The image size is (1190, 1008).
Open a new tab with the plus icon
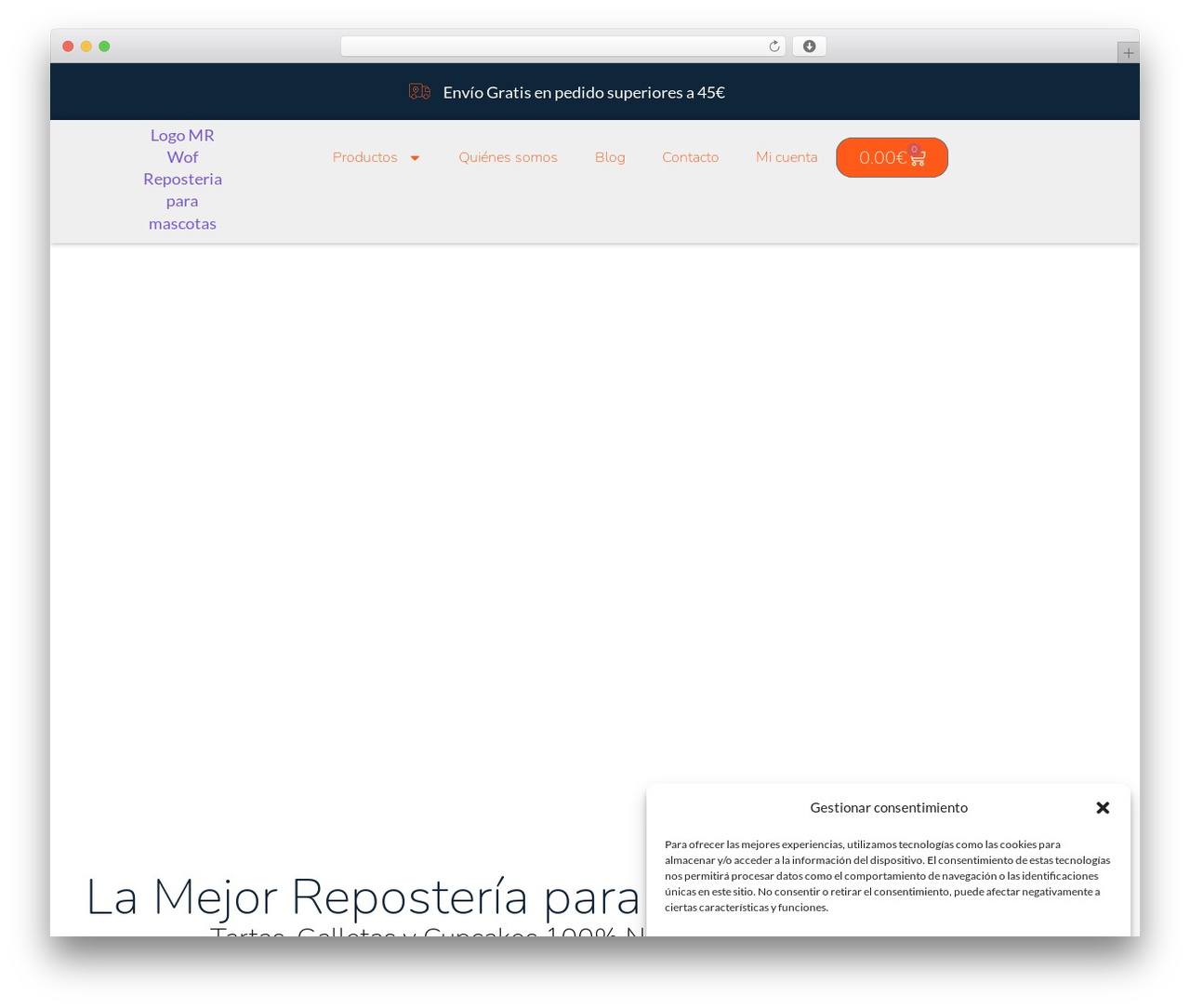point(1128,53)
